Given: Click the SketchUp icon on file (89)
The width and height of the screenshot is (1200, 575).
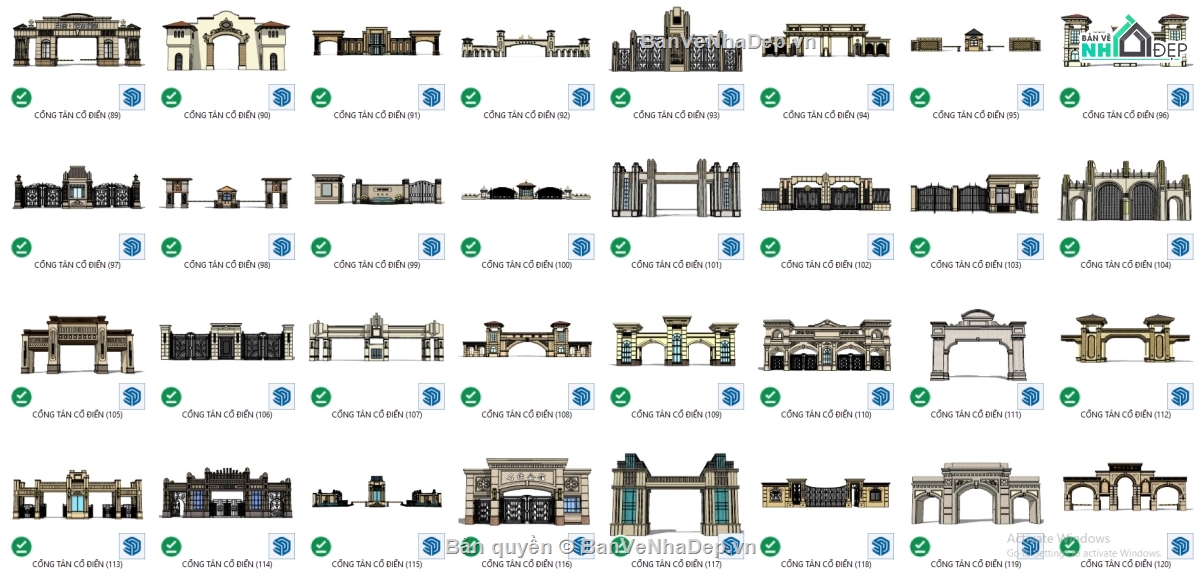Looking at the screenshot, I should 132,97.
